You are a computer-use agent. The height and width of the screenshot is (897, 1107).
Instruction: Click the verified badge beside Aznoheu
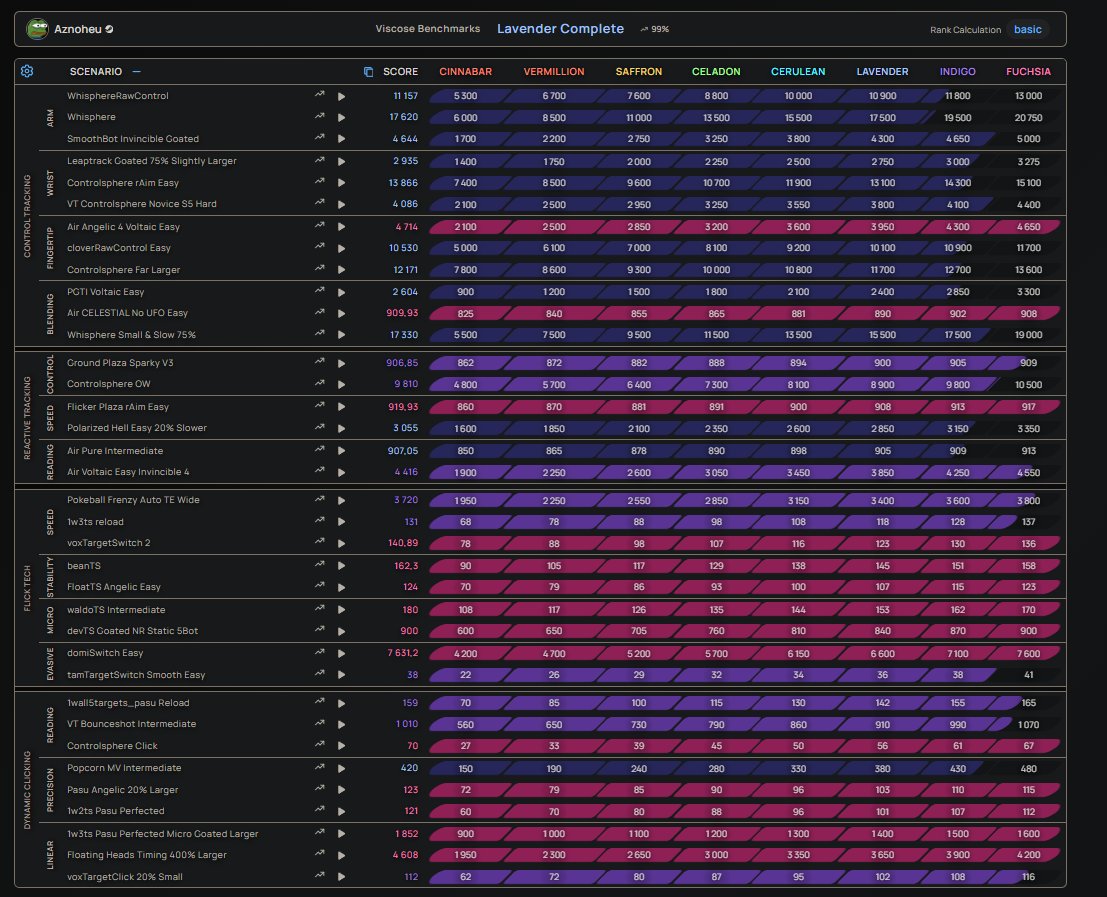point(109,30)
